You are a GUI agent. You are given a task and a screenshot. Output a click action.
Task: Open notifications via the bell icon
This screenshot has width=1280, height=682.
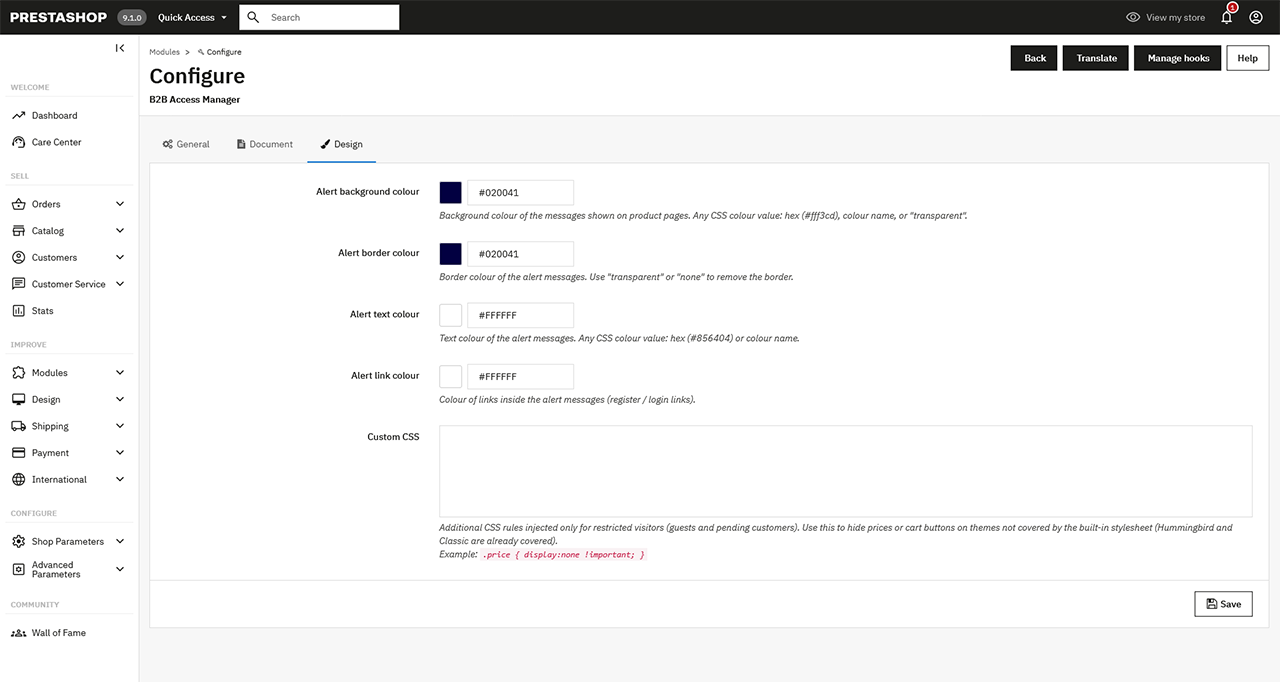coord(1226,17)
